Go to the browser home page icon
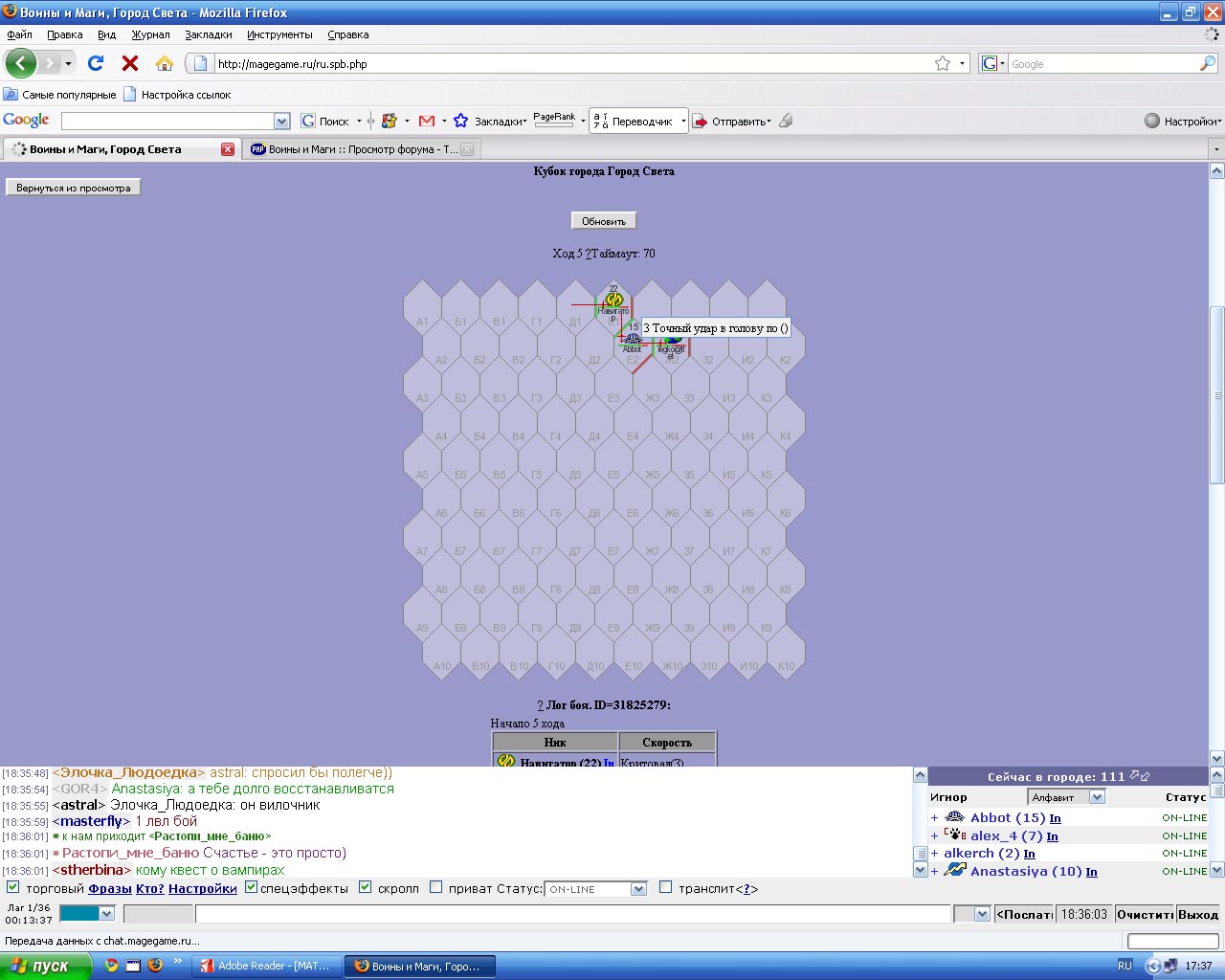The height and width of the screenshot is (980, 1225). point(165,63)
